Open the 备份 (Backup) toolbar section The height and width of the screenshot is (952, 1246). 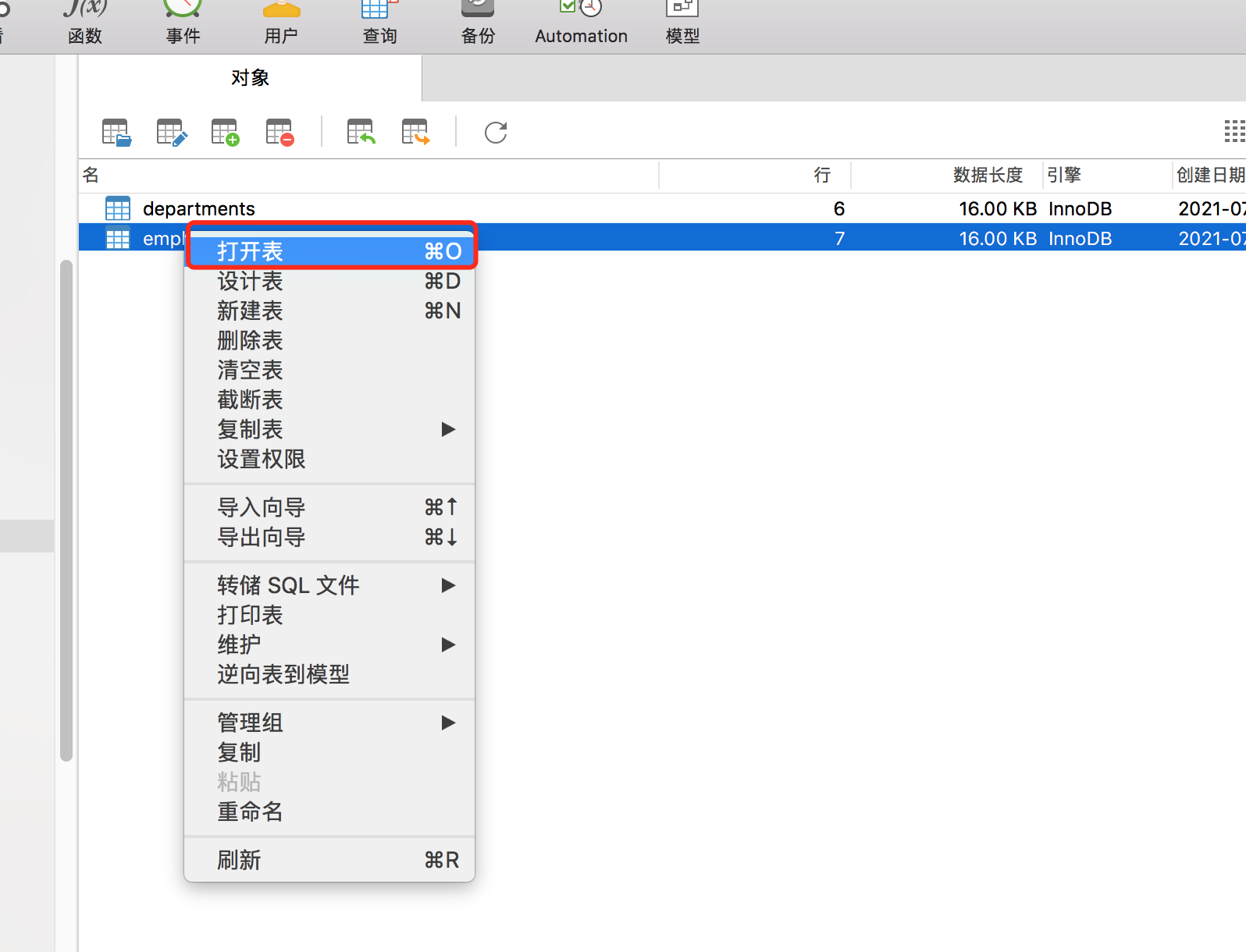pyautogui.click(x=478, y=23)
